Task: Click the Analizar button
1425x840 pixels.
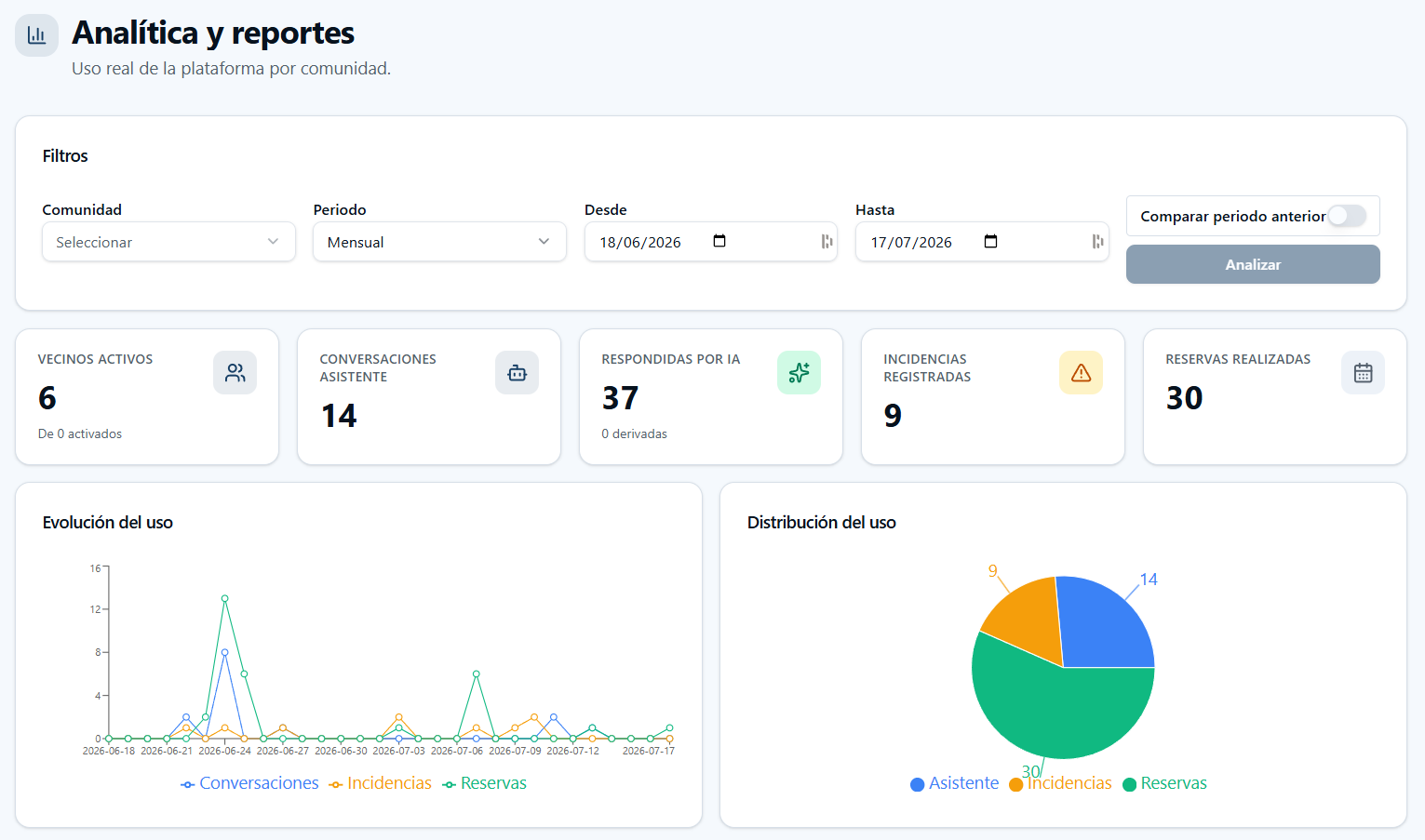Action: tap(1253, 264)
